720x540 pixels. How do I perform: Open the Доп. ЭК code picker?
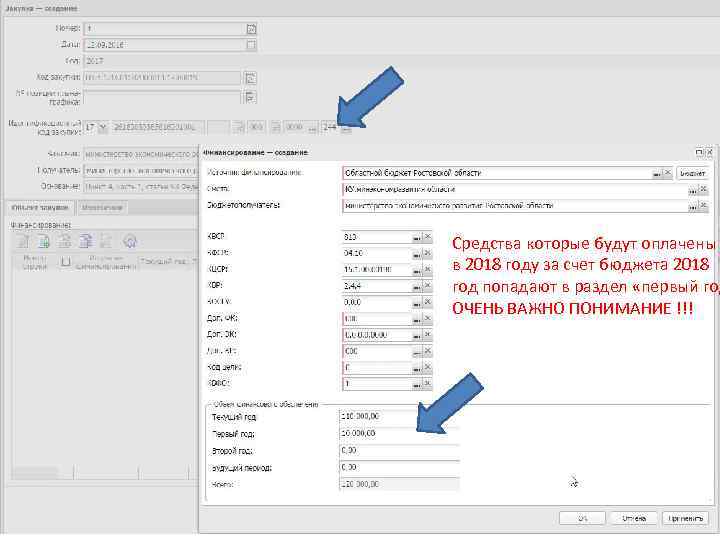point(416,336)
